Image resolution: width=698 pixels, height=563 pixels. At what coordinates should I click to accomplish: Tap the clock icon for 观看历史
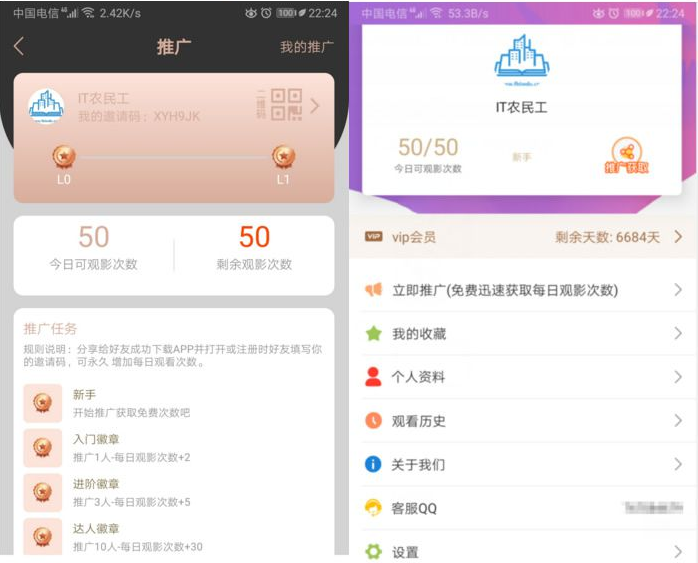[x=373, y=421]
